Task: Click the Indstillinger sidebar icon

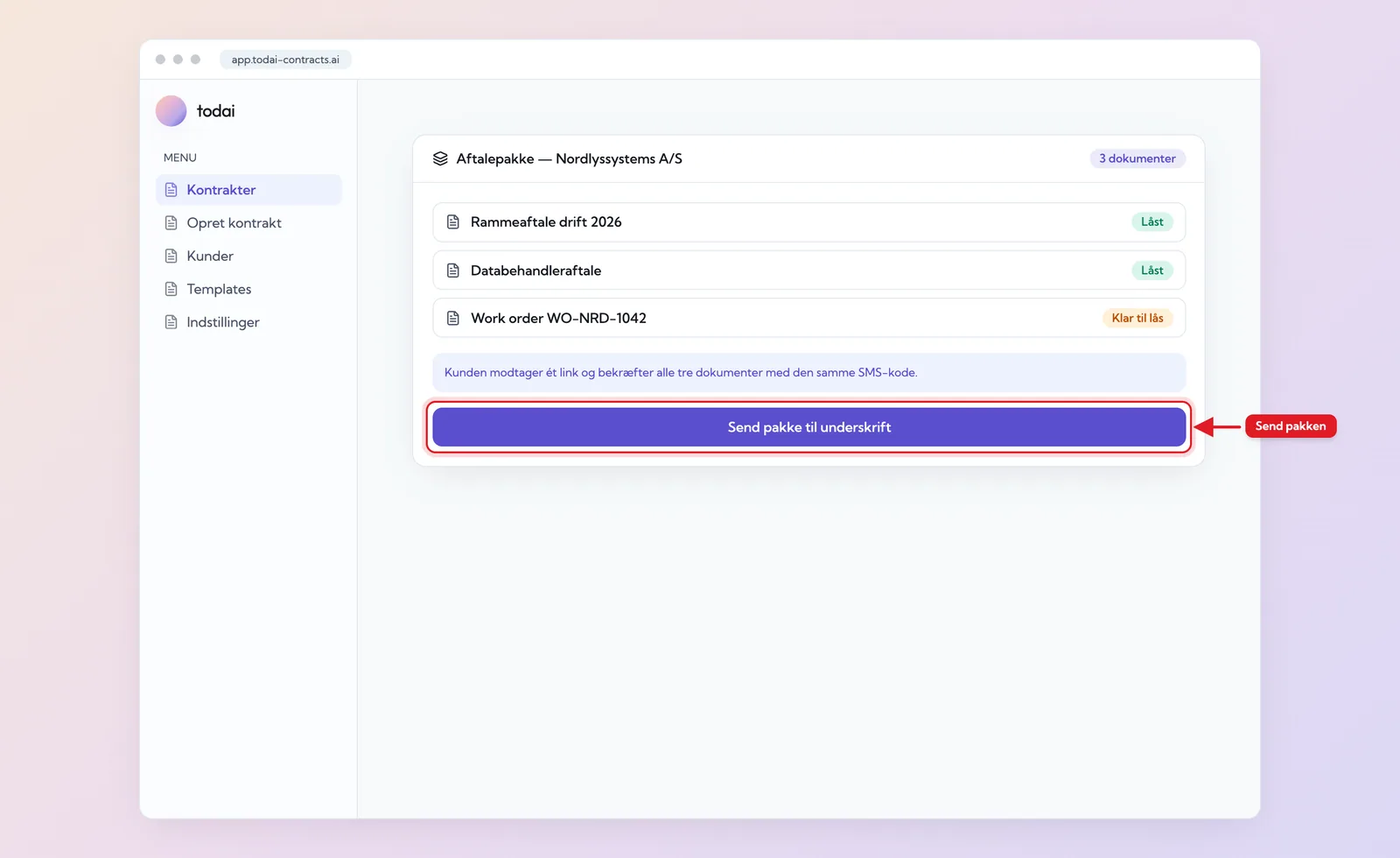Action: point(171,322)
